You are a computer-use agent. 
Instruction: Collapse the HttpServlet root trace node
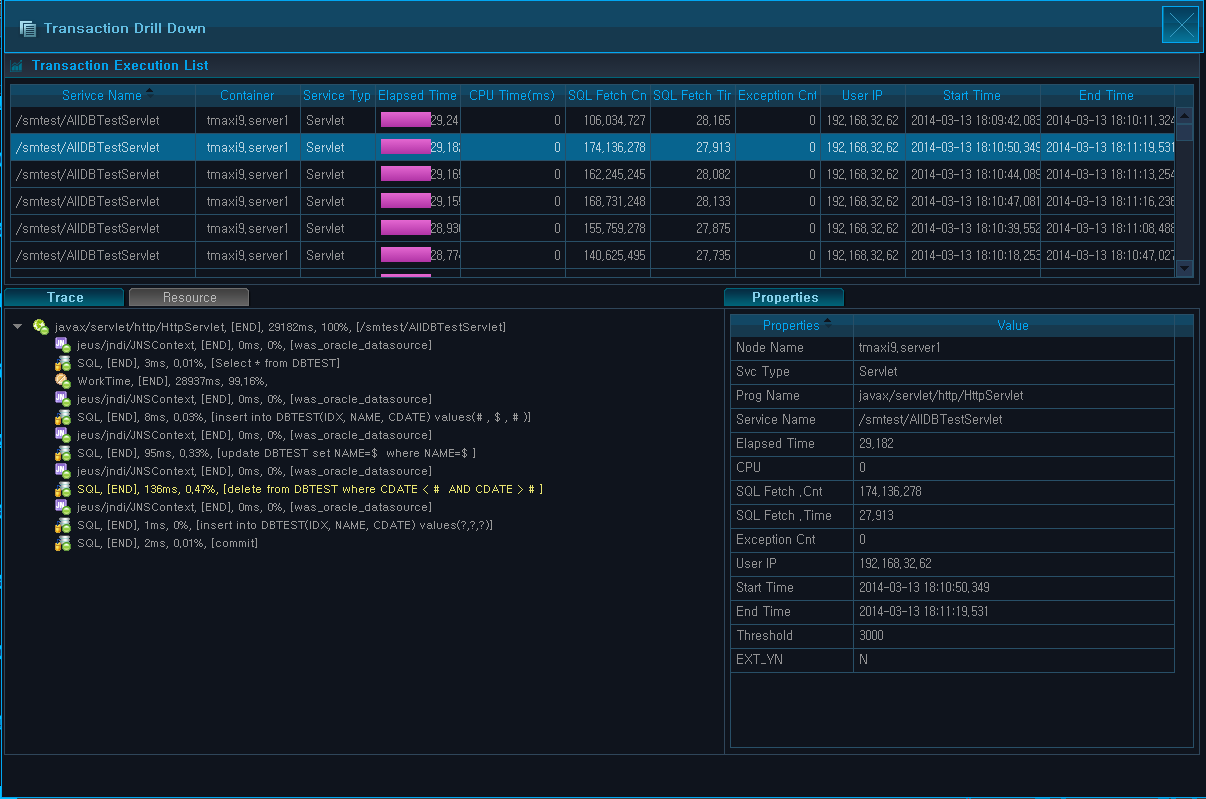(x=18, y=327)
